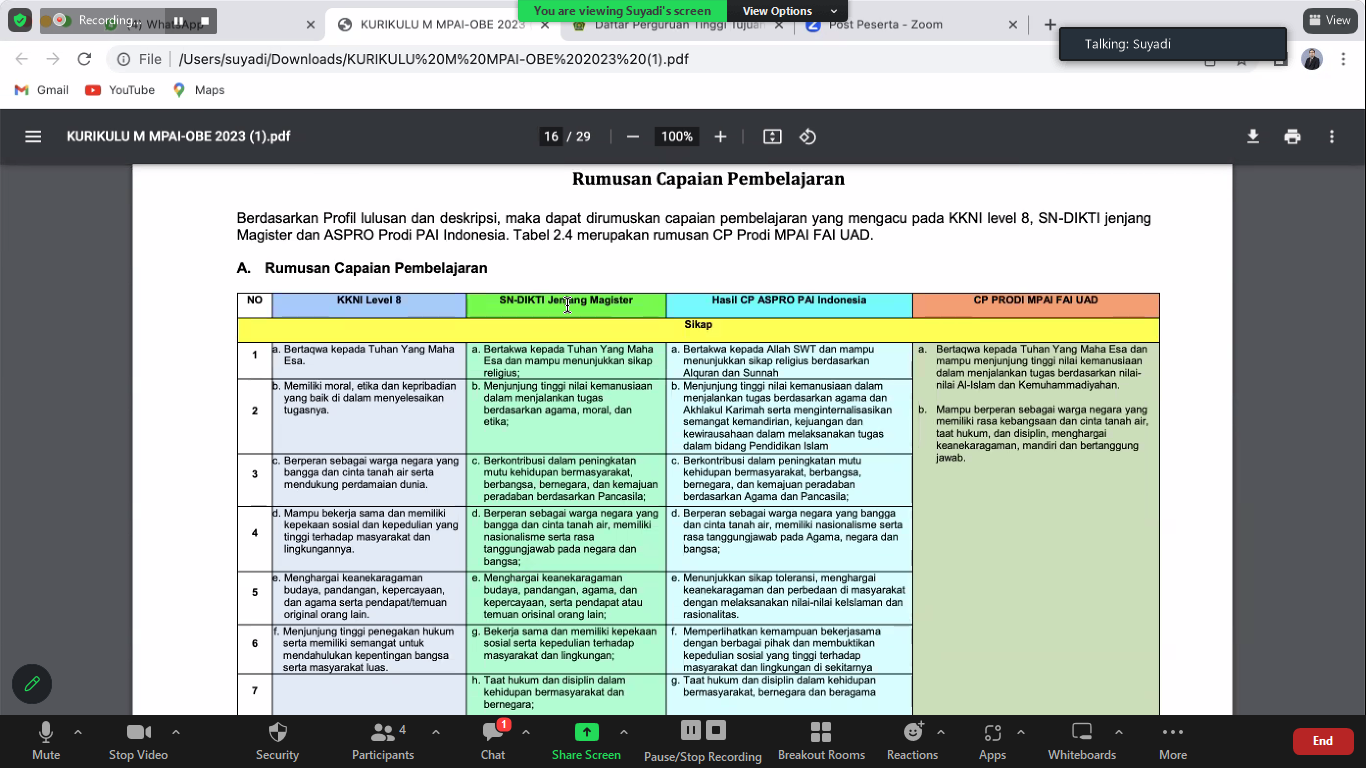The width and height of the screenshot is (1366, 768).
Task: Open Whiteboards in Zoom
Action: [1082, 741]
